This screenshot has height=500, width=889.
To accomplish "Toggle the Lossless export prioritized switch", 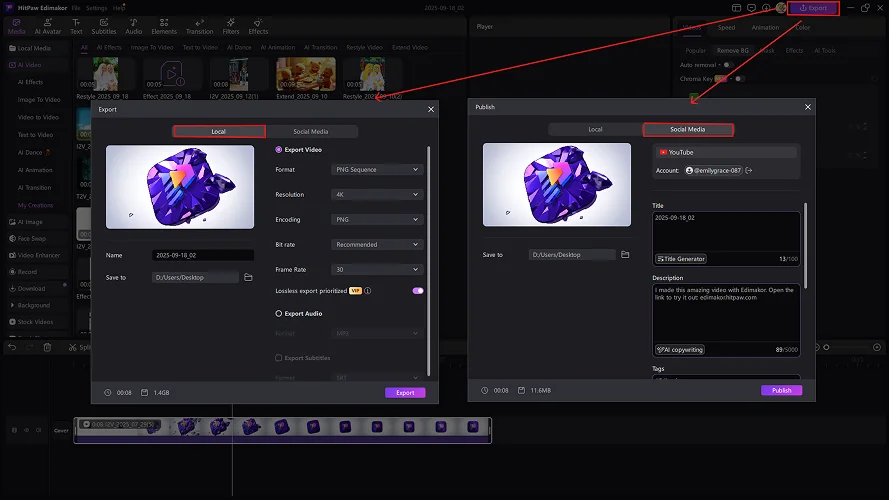I will click(417, 291).
